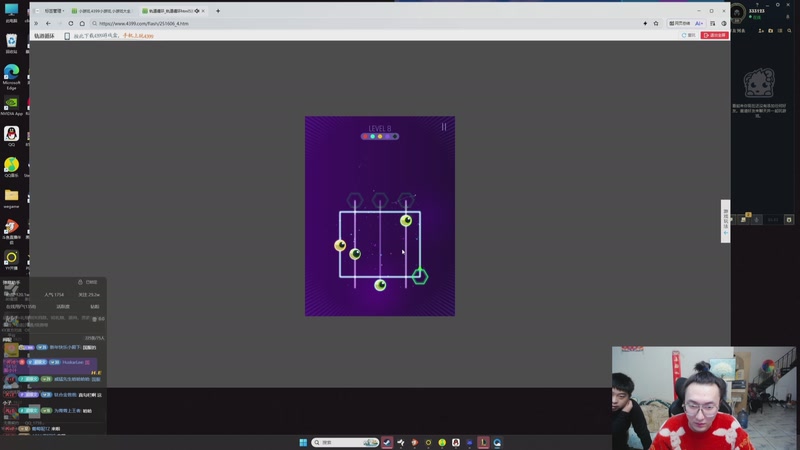Viewport: 800px width, 450px height.
Task: Open the green QQ Music taskbar icon
Action: (442, 442)
